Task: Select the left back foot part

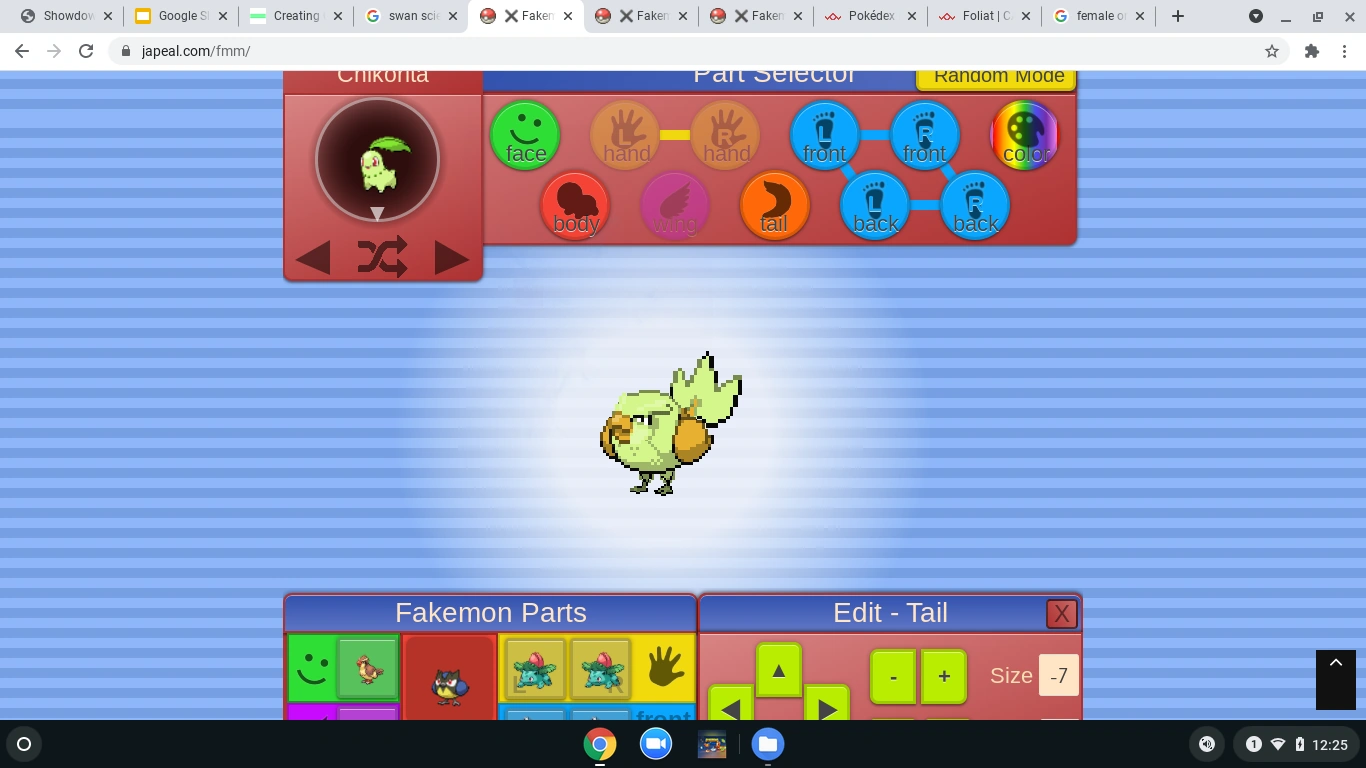Action: pos(875,206)
